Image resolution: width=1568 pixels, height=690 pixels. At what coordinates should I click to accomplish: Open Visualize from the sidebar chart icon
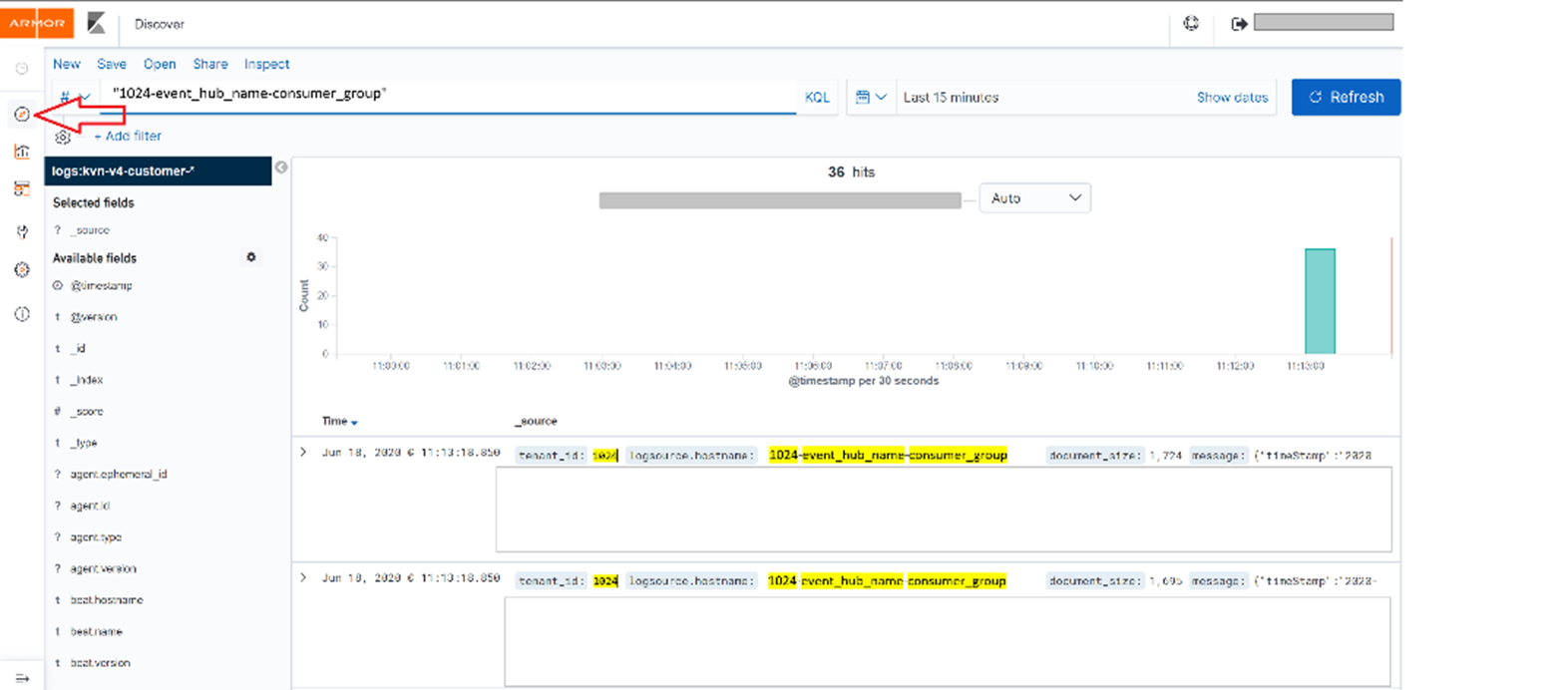[x=22, y=152]
